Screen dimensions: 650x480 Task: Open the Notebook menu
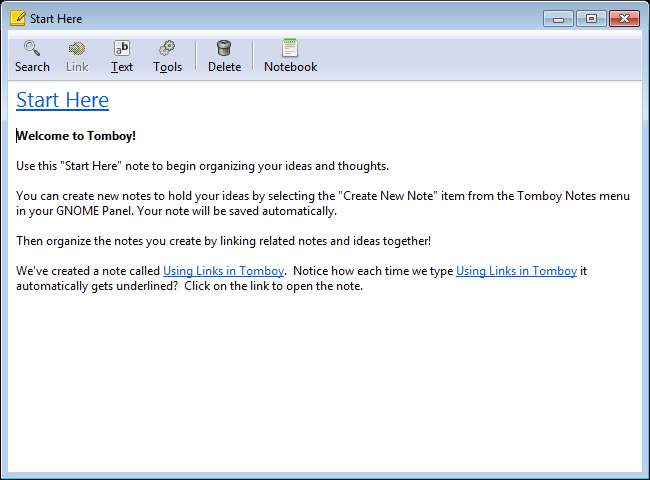pos(290,57)
